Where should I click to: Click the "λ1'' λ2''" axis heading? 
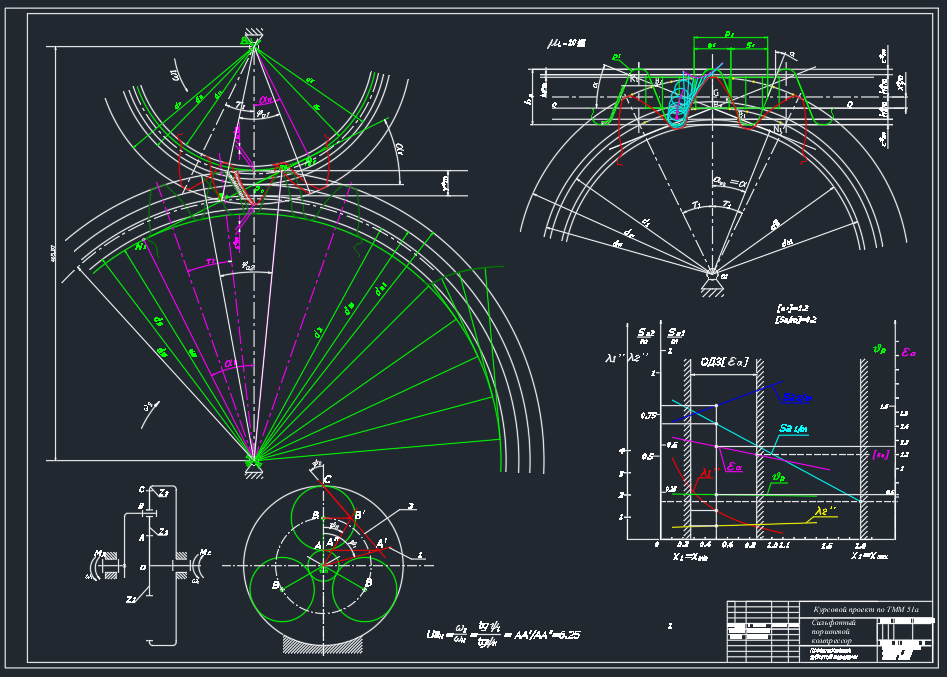point(626,358)
